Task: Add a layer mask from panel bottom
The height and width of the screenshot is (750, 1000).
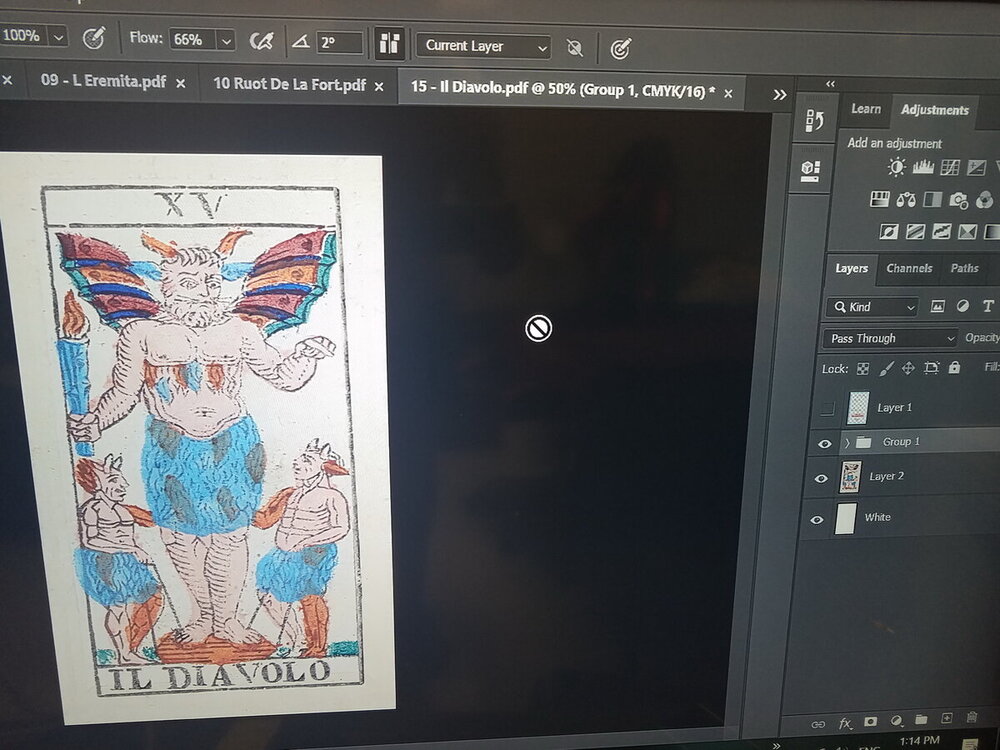Action: tap(870, 719)
